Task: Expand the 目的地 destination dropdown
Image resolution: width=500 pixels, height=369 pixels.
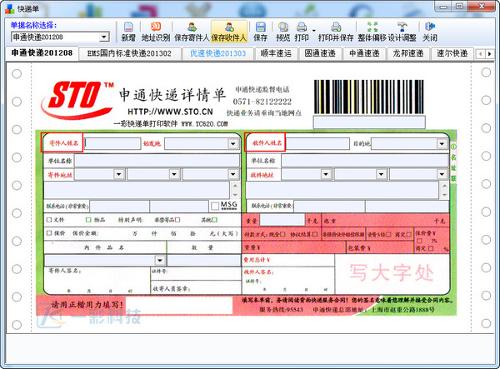Action: [x=442, y=144]
